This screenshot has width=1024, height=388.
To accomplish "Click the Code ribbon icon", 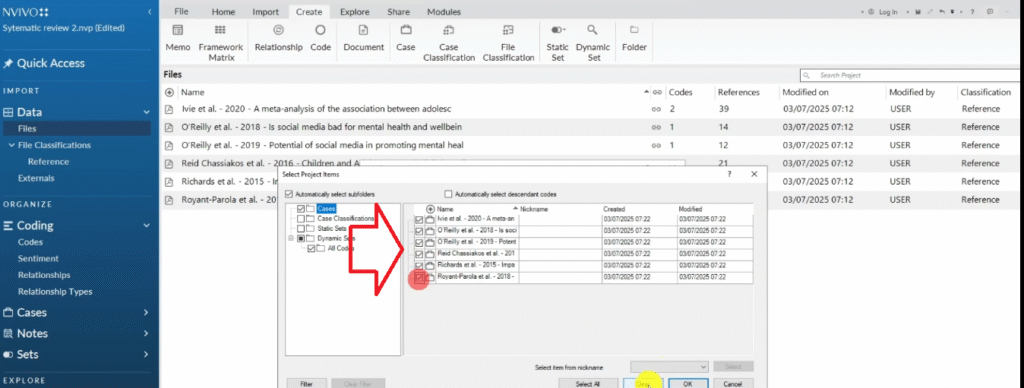I will [x=320, y=30].
